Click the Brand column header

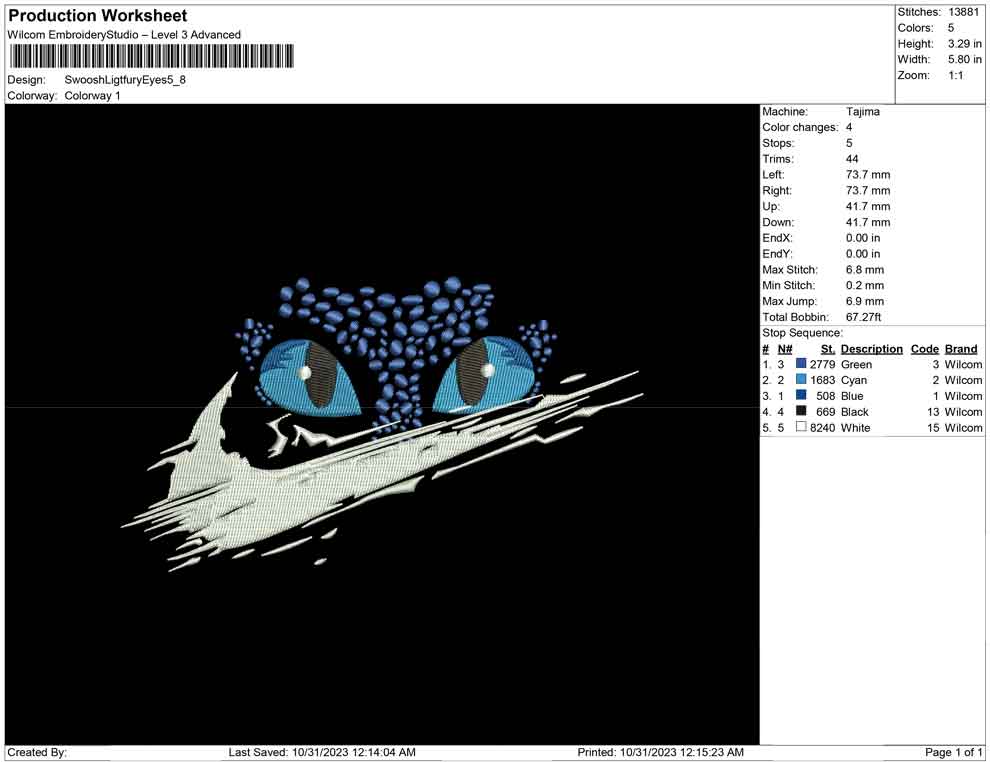tap(961, 349)
